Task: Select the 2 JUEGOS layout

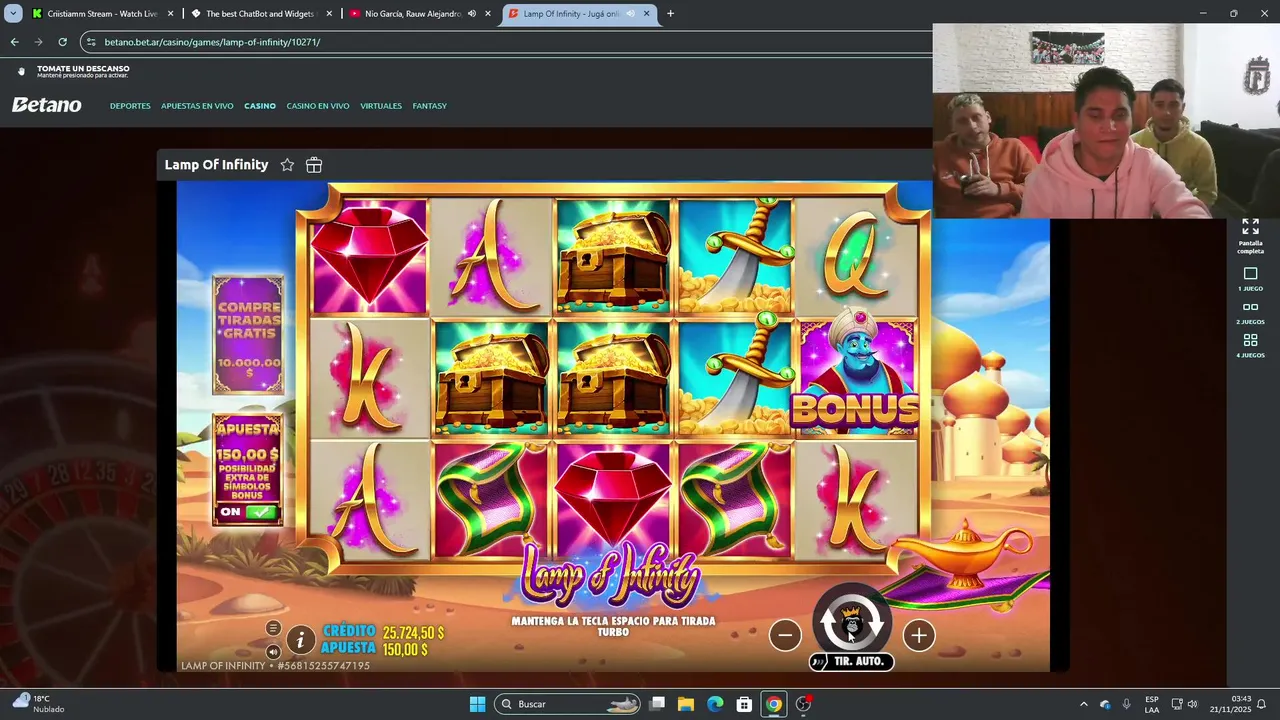Action: click(1250, 313)
